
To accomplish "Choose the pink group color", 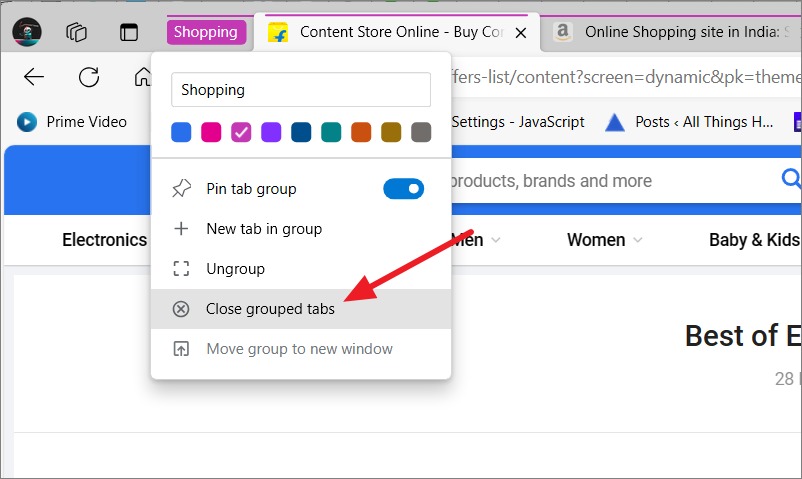I will (211, 132).
